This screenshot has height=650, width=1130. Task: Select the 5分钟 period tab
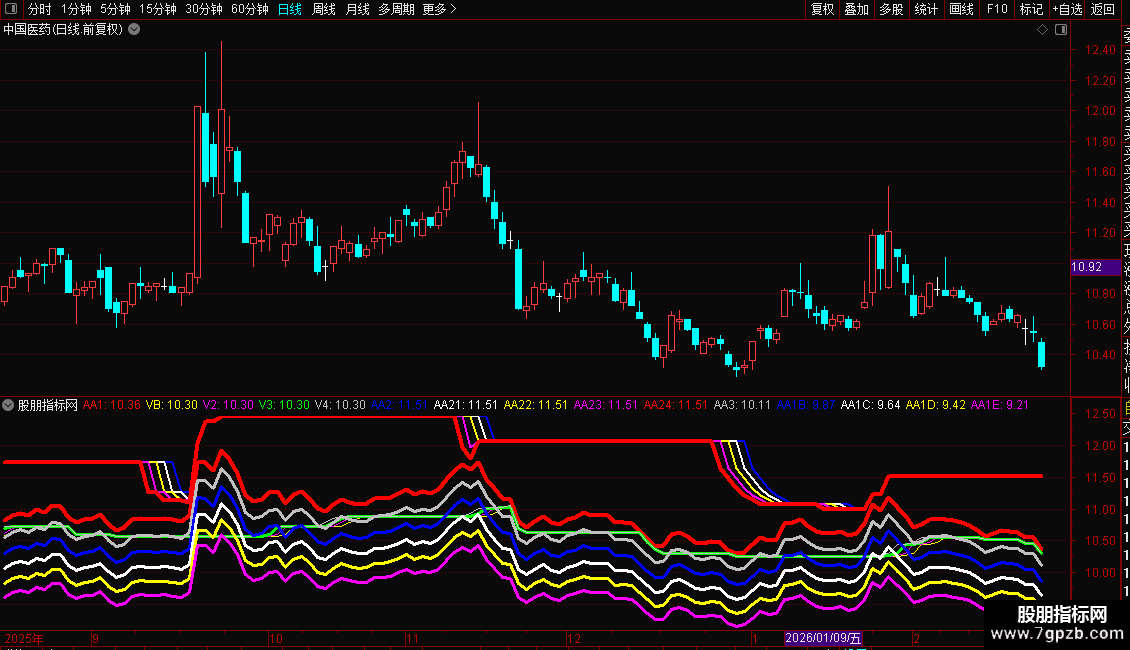coord(115,9)
